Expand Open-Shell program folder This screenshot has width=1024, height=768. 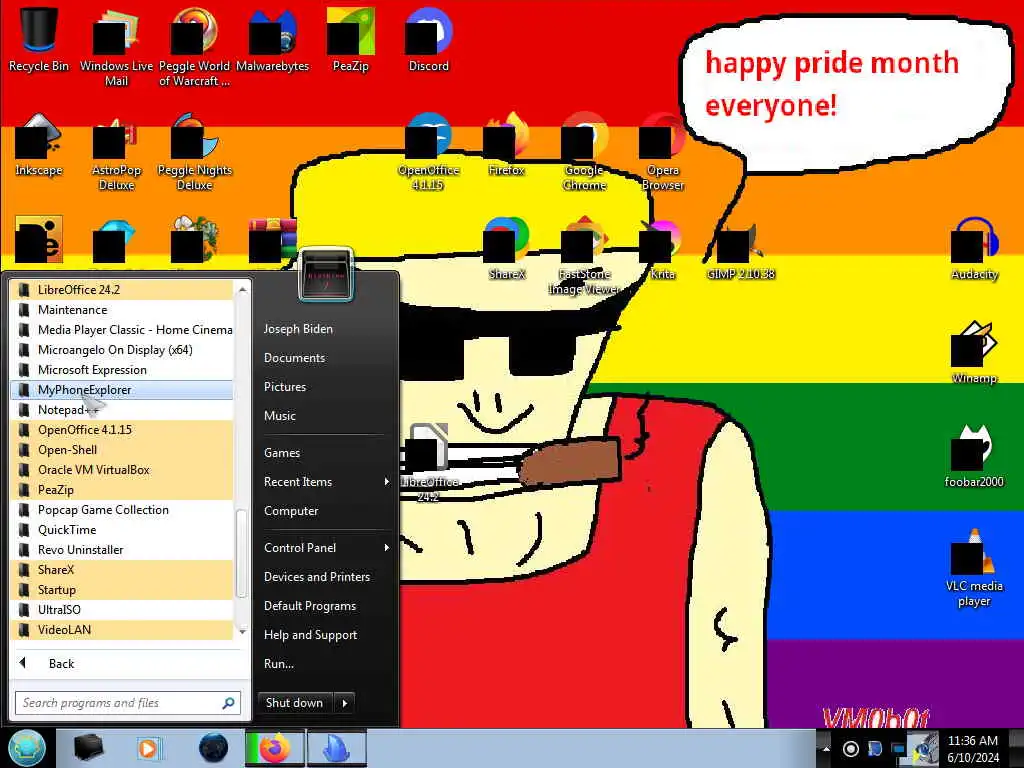pyautogui.click(x=121, y=450)
